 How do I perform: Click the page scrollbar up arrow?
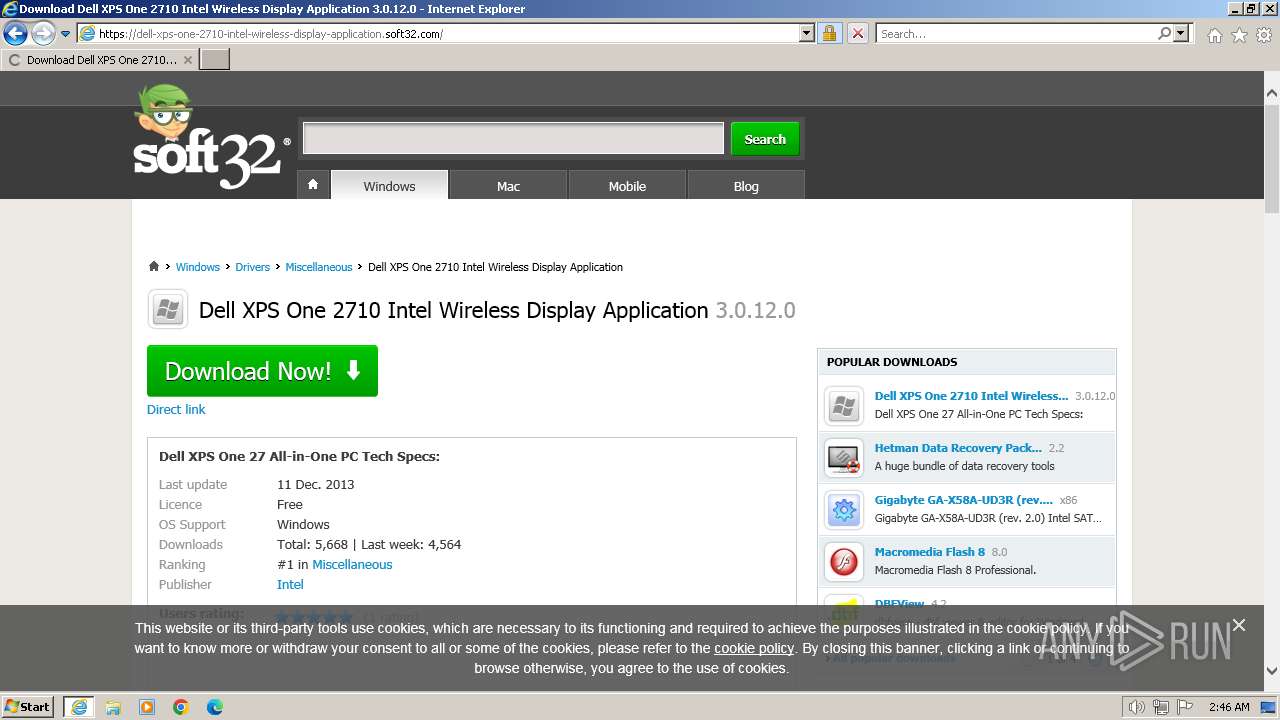tap(1272, 93)
